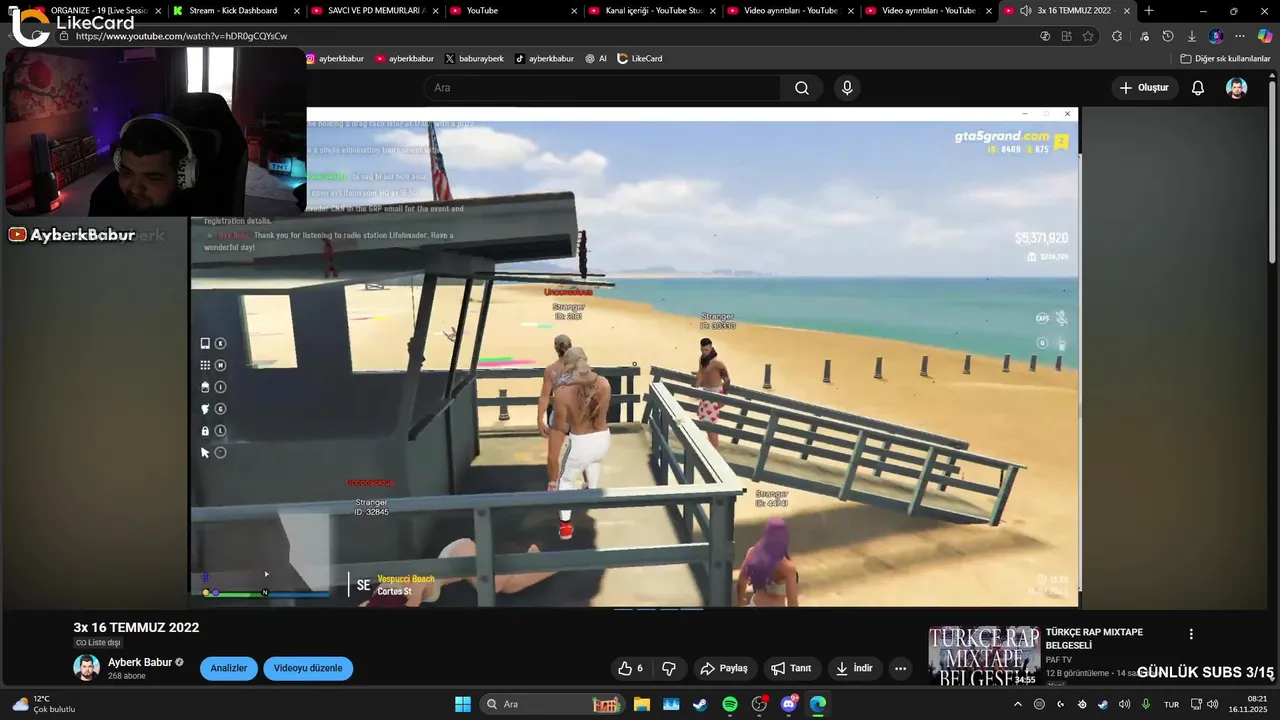The width and height of the screenshot is (1280, 720).
Task: Open Oluştur create menu
Action: tap(1144, 88)
